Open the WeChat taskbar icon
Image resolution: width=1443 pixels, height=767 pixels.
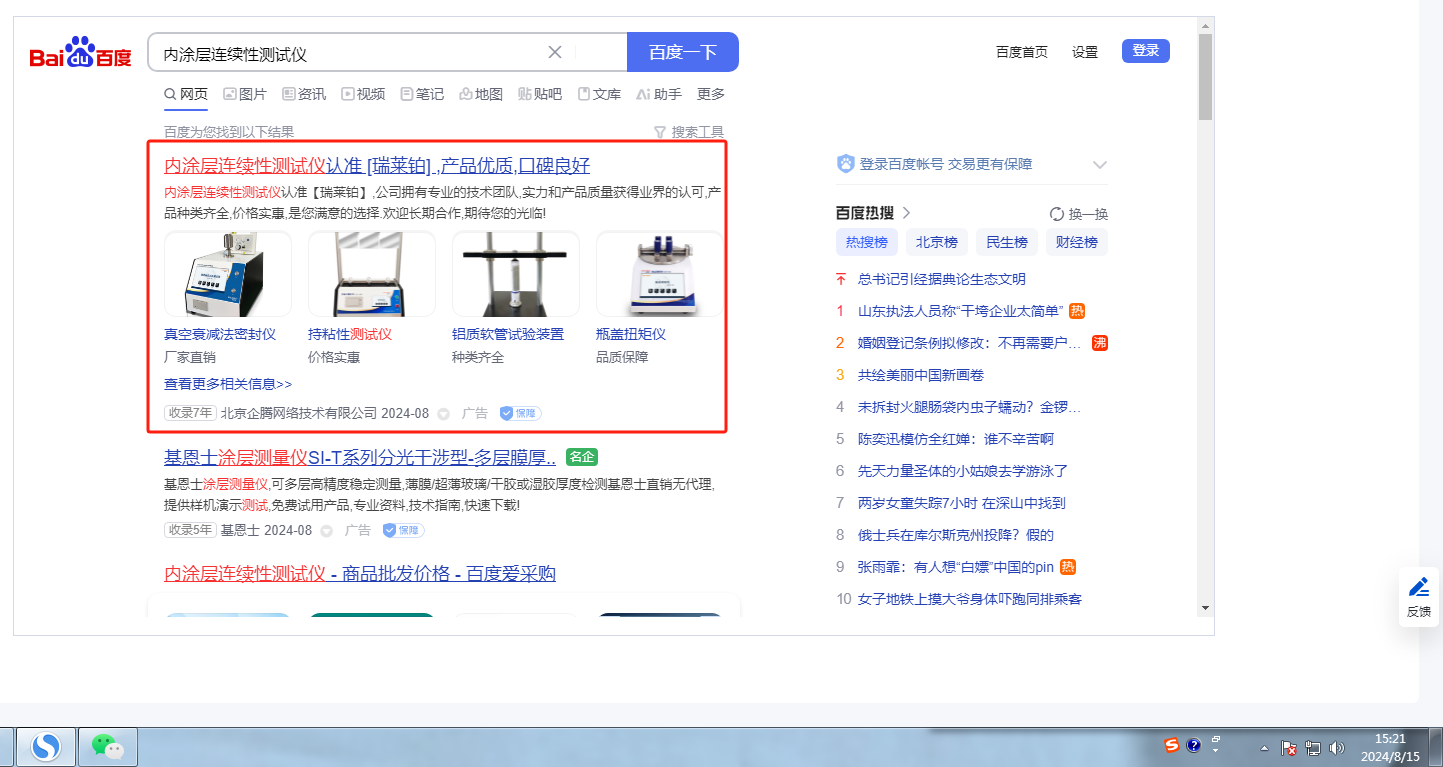click(107, 747)
